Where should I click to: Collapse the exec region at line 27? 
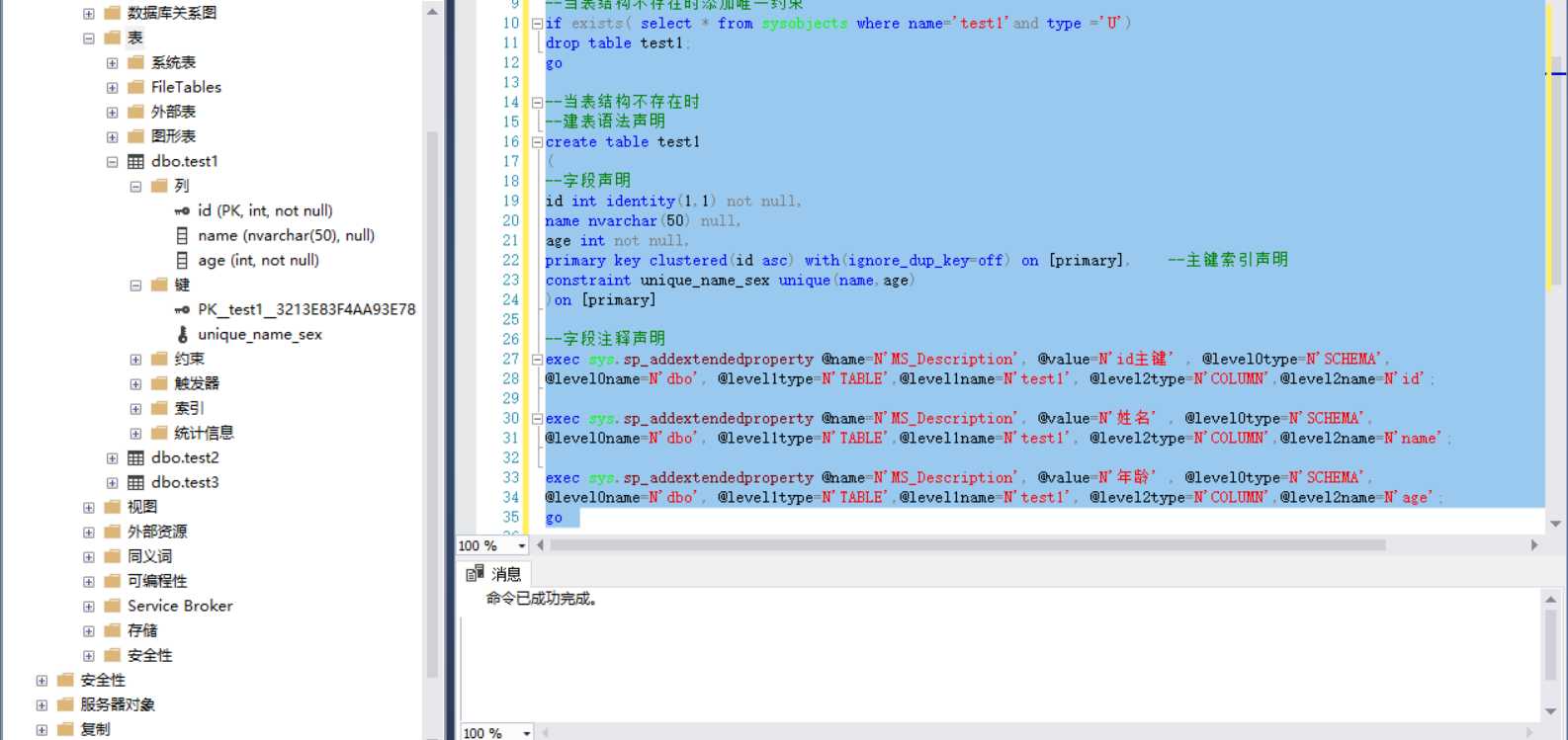click(537, 359)
